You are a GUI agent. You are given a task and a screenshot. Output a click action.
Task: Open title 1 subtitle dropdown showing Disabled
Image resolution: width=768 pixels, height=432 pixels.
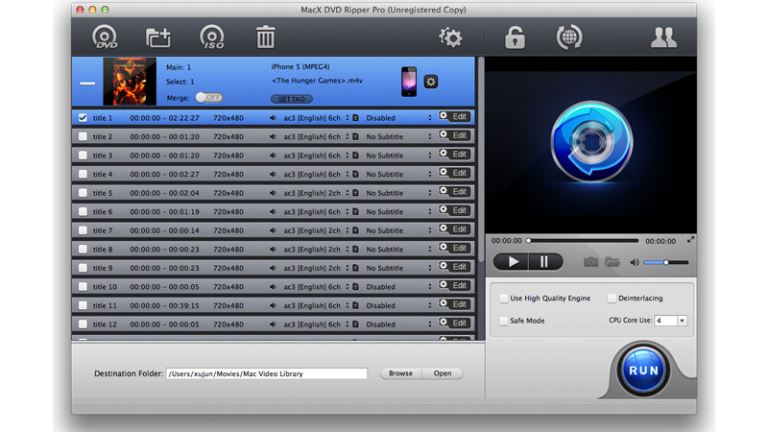point(430,118)
